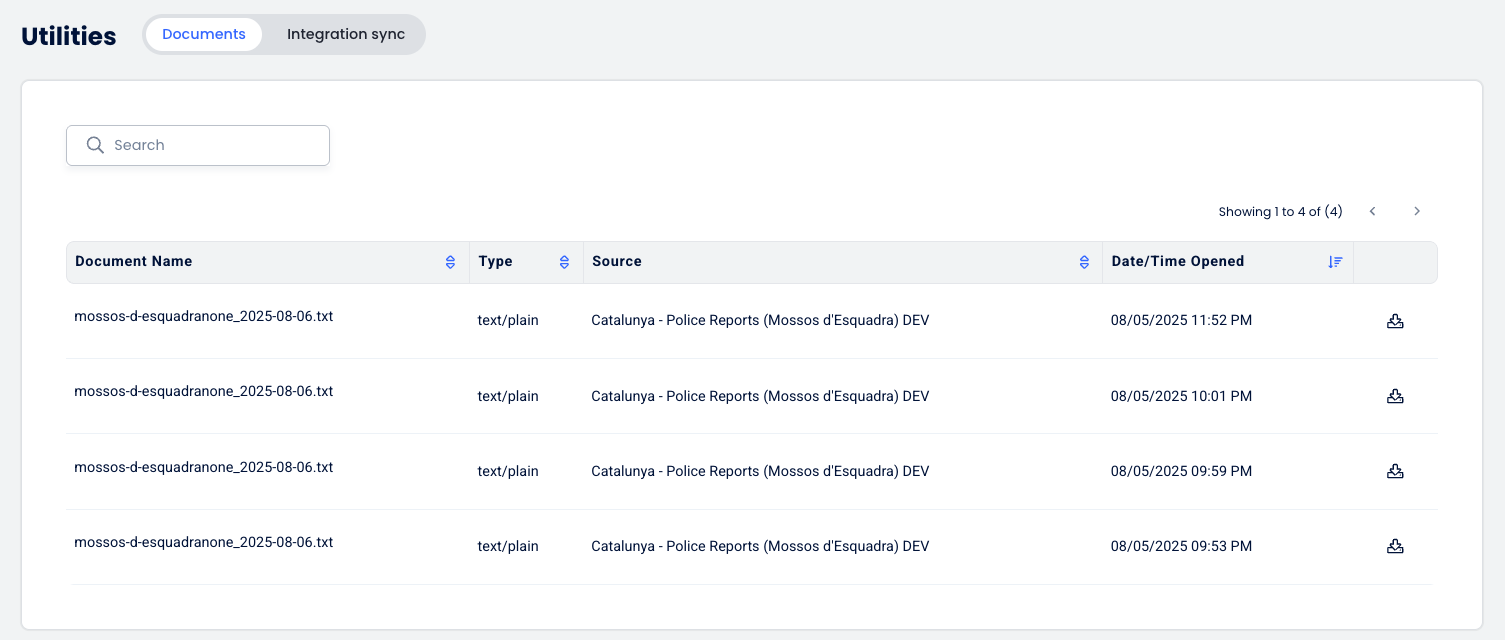Viewport: 1505px width, 640px height.
Task: Reverse the Date/Time Opened sort order icon
Action: [x=1335, y=262]
